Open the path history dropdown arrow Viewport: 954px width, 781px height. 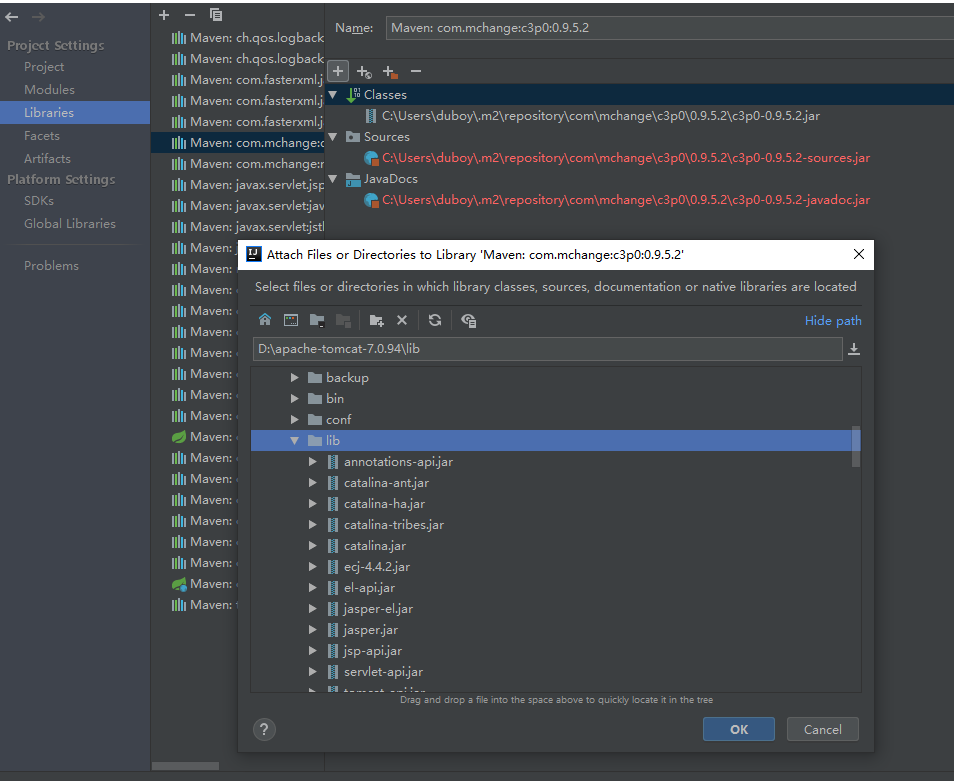click(x=852, y=349)
